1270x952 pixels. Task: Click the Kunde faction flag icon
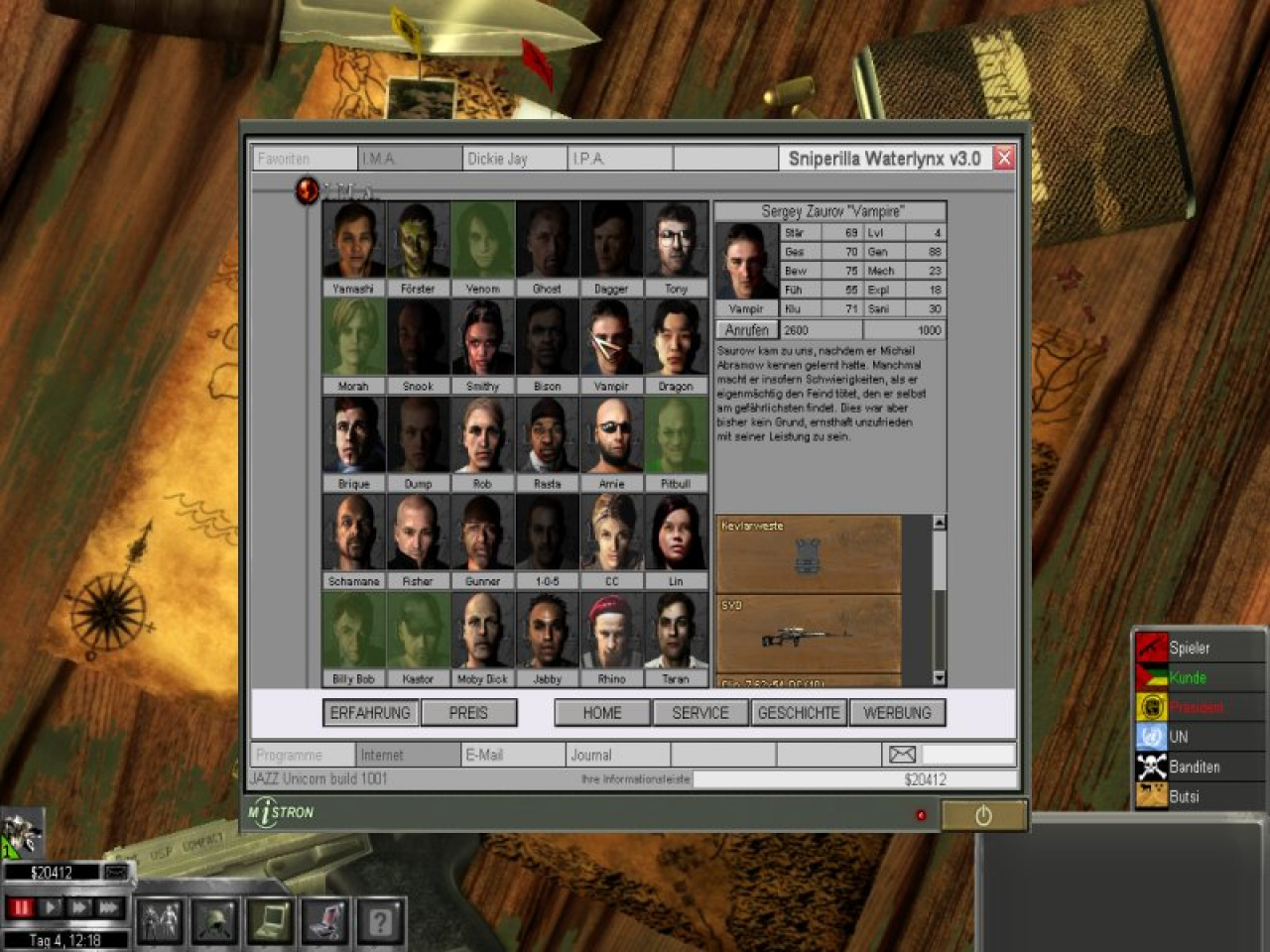(1152, 677)
